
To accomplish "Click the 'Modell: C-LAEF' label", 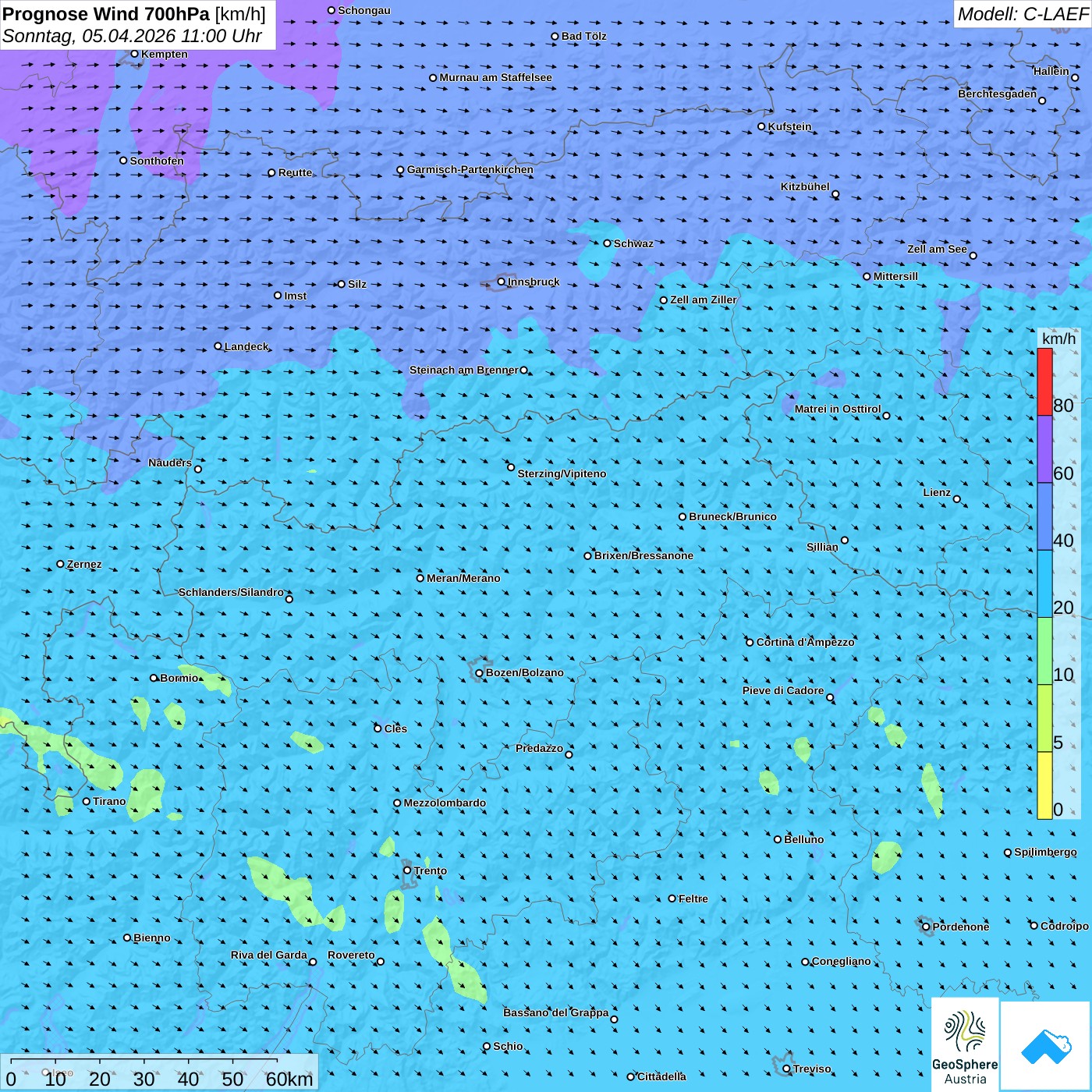I will (x=1023, y=14).
